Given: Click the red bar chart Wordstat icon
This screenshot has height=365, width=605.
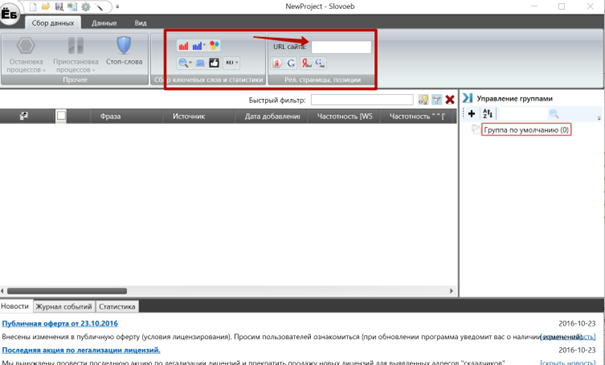Looking at the screenshot, I should click(x=183, y=46).
